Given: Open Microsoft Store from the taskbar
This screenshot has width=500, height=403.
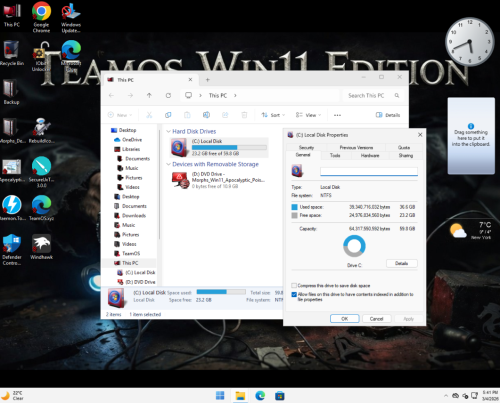Looking at the screenshot, I should (279, 396).
